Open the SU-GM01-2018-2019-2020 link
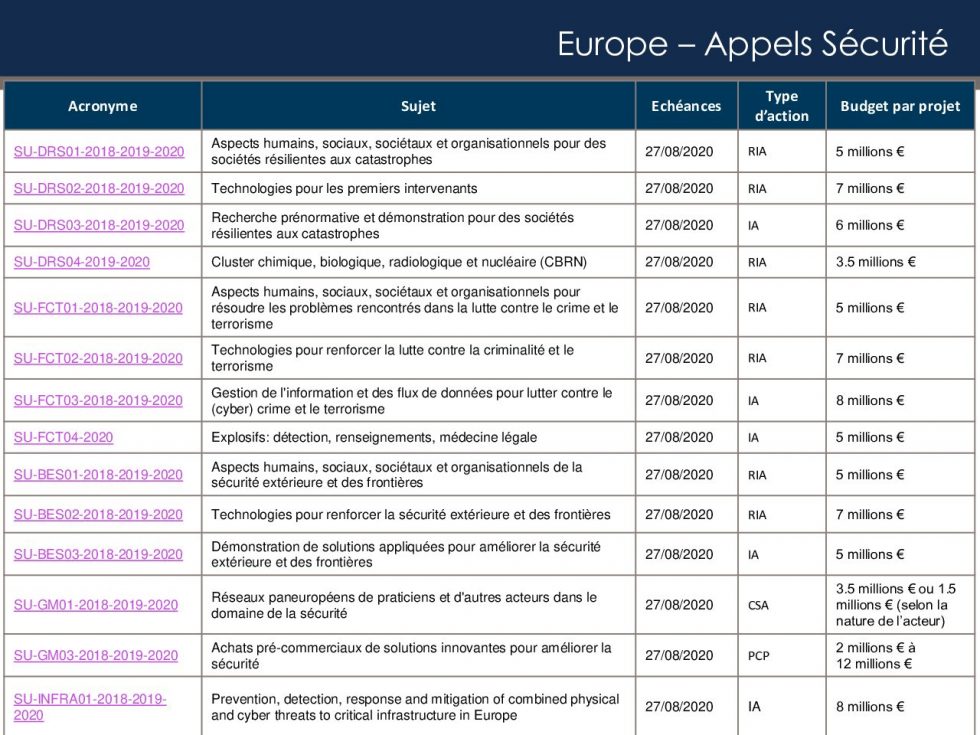 96,605
